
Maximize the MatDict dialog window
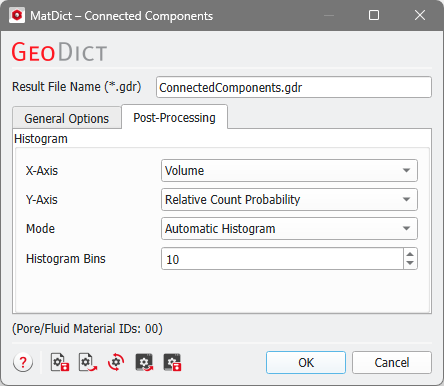tap(374, 15)
